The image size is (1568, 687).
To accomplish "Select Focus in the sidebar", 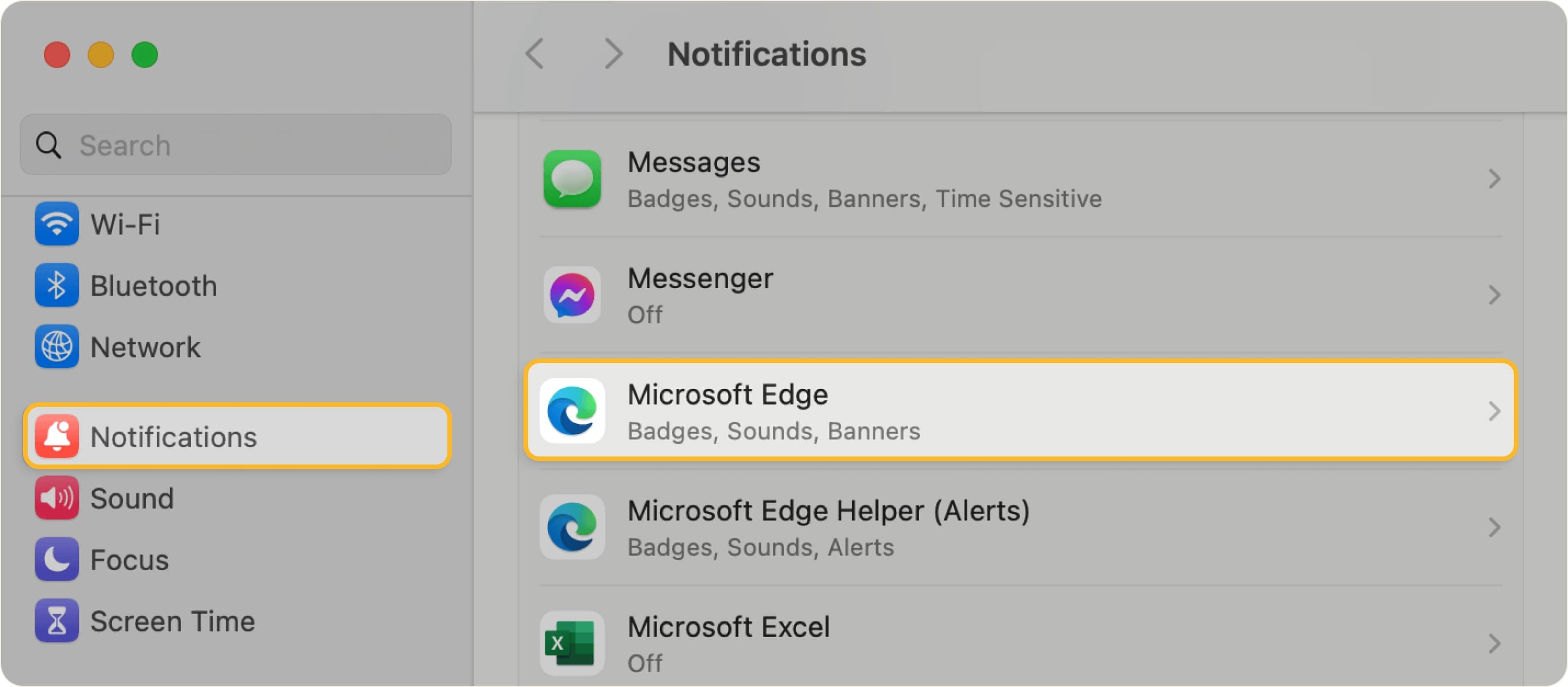I will pyautogui.click(x=129, y=560).
